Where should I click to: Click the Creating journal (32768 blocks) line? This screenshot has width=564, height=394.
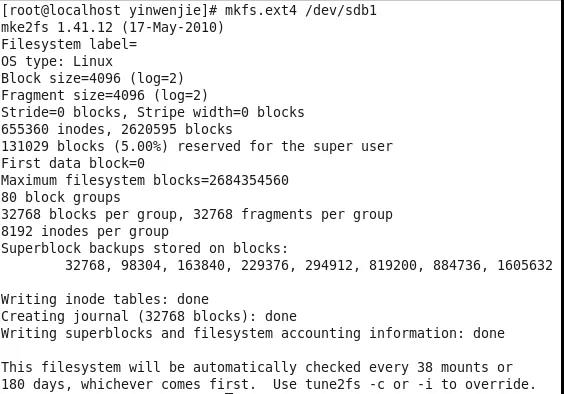149,316
